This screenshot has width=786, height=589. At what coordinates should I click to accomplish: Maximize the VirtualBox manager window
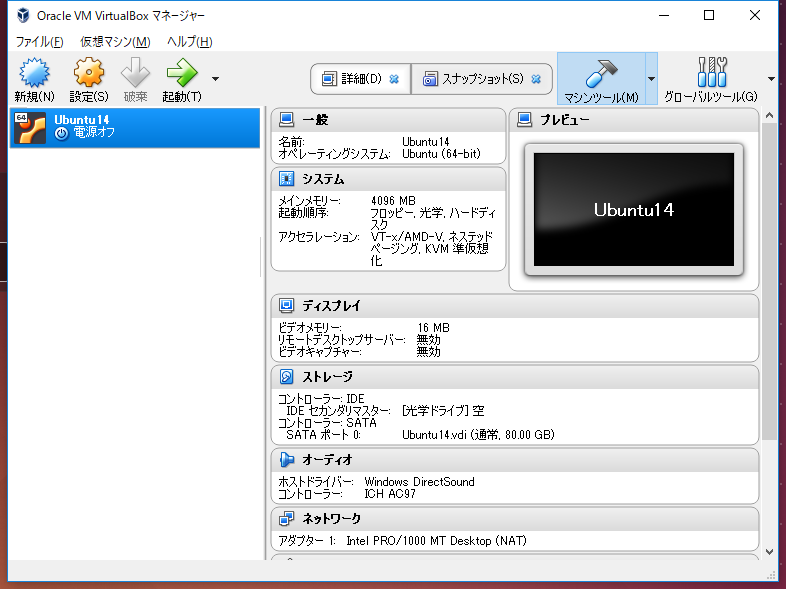click(709, 16)
